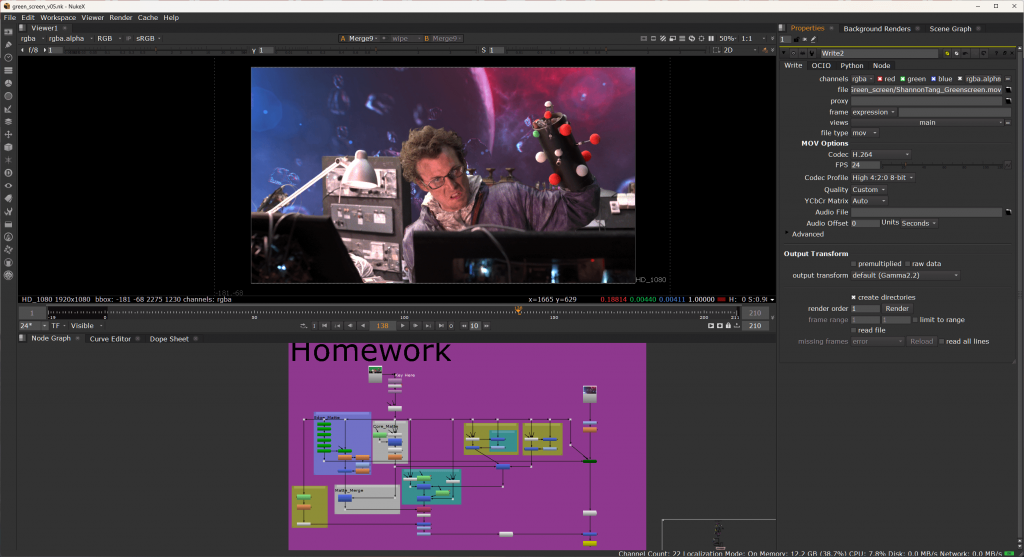
Task: Open the Image nodes toolbar menu
Action: (8, 32)
